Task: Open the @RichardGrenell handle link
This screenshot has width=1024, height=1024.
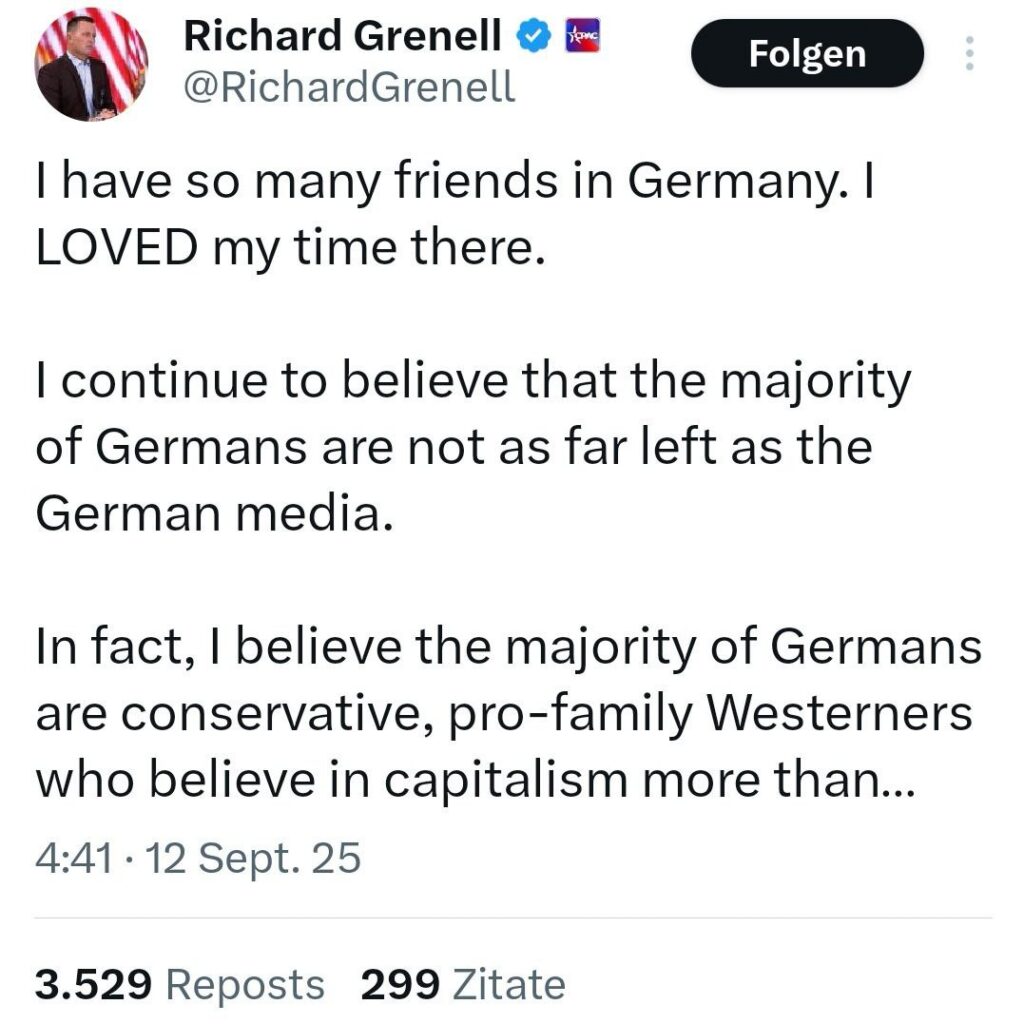Action: (x=349, y=88)
